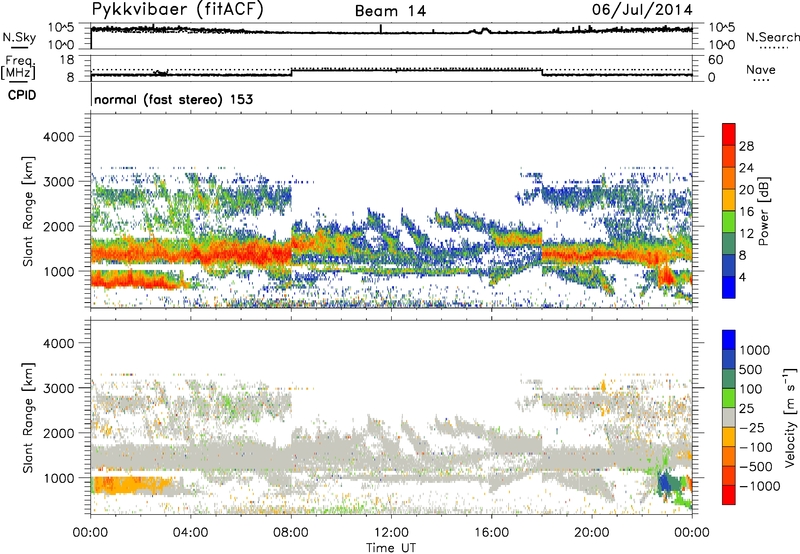Click the 1000 tick of velocity panel
This screenshot has height=554, width=800.
click(x=58, y=478)
